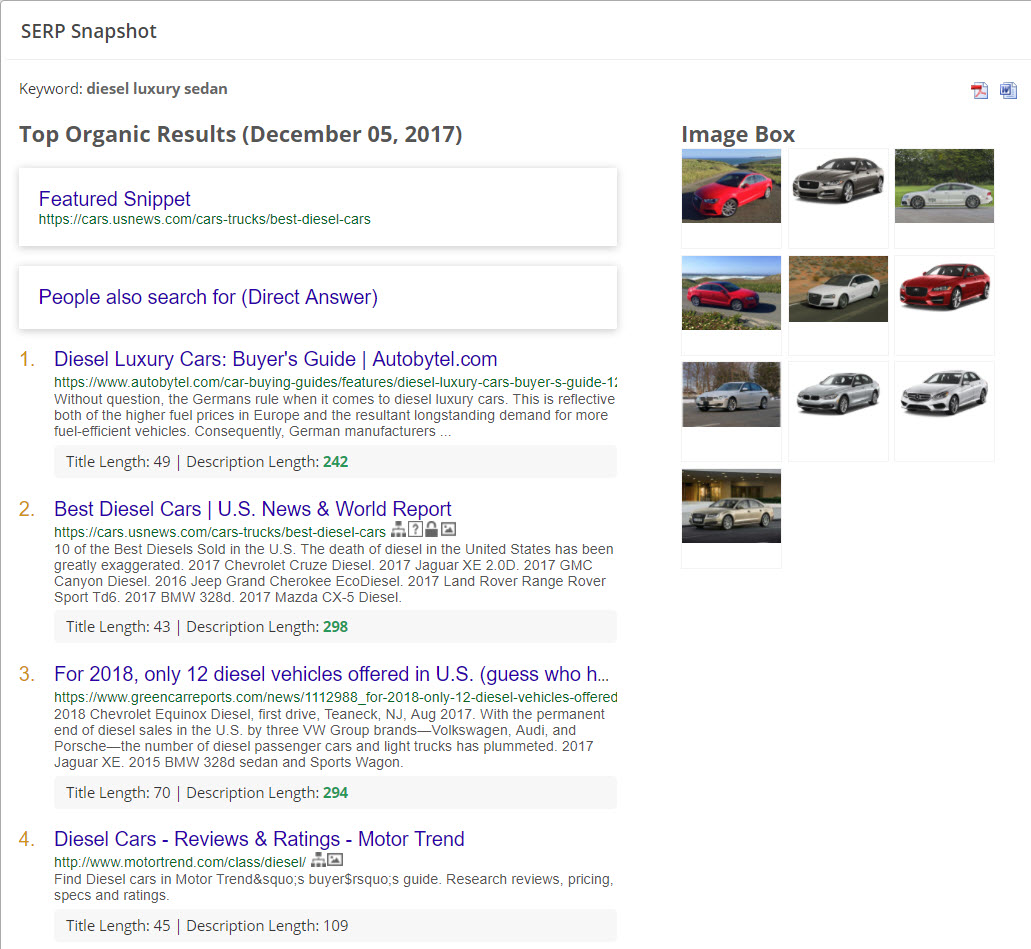Screen dimensions: 1031x949
Task: Open the Featured Snippet link
Action: click(x=114, y=199)
